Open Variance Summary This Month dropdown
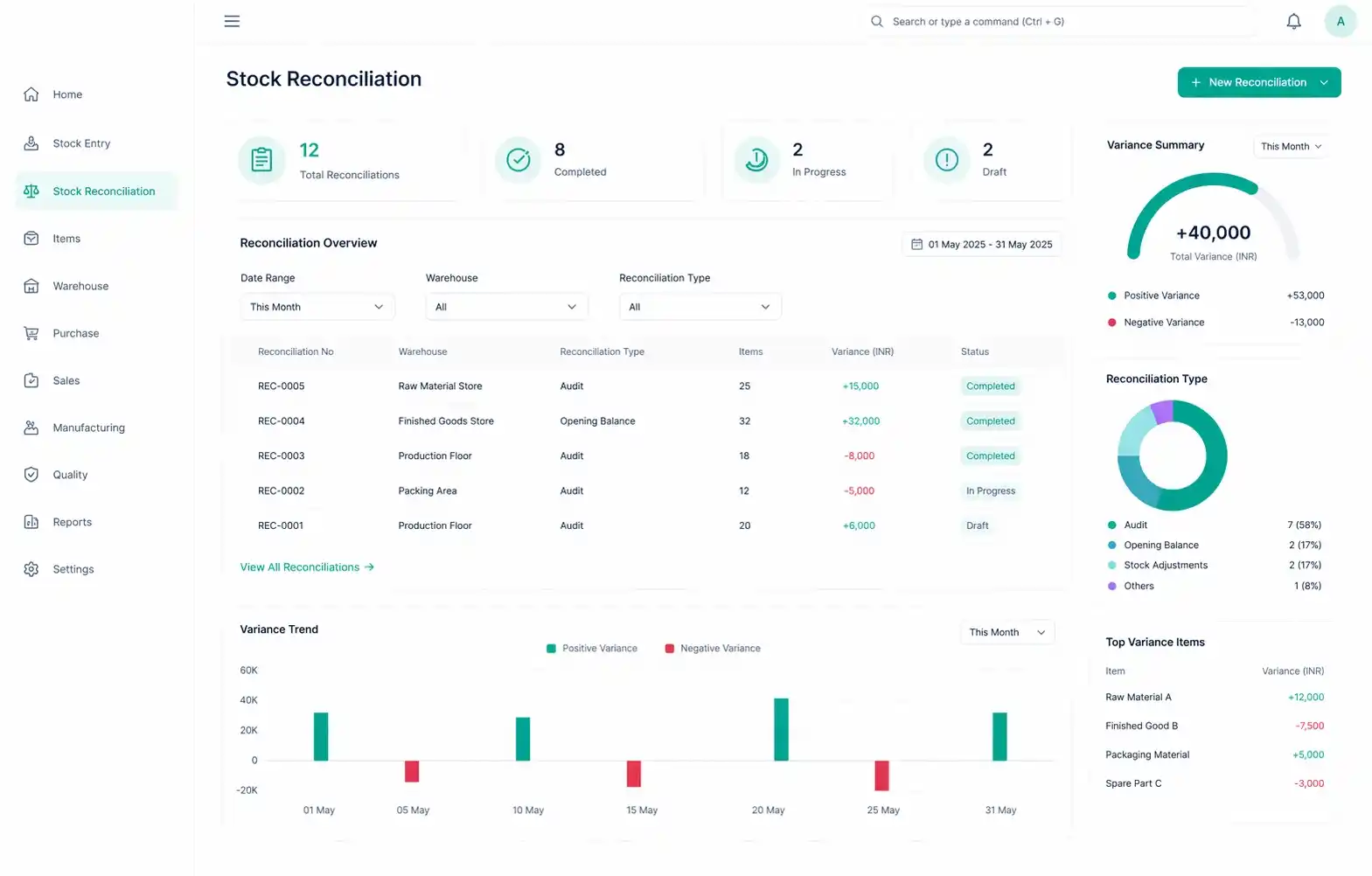Viewport: 1372px width, 876px height. (x=1291, y=147)
